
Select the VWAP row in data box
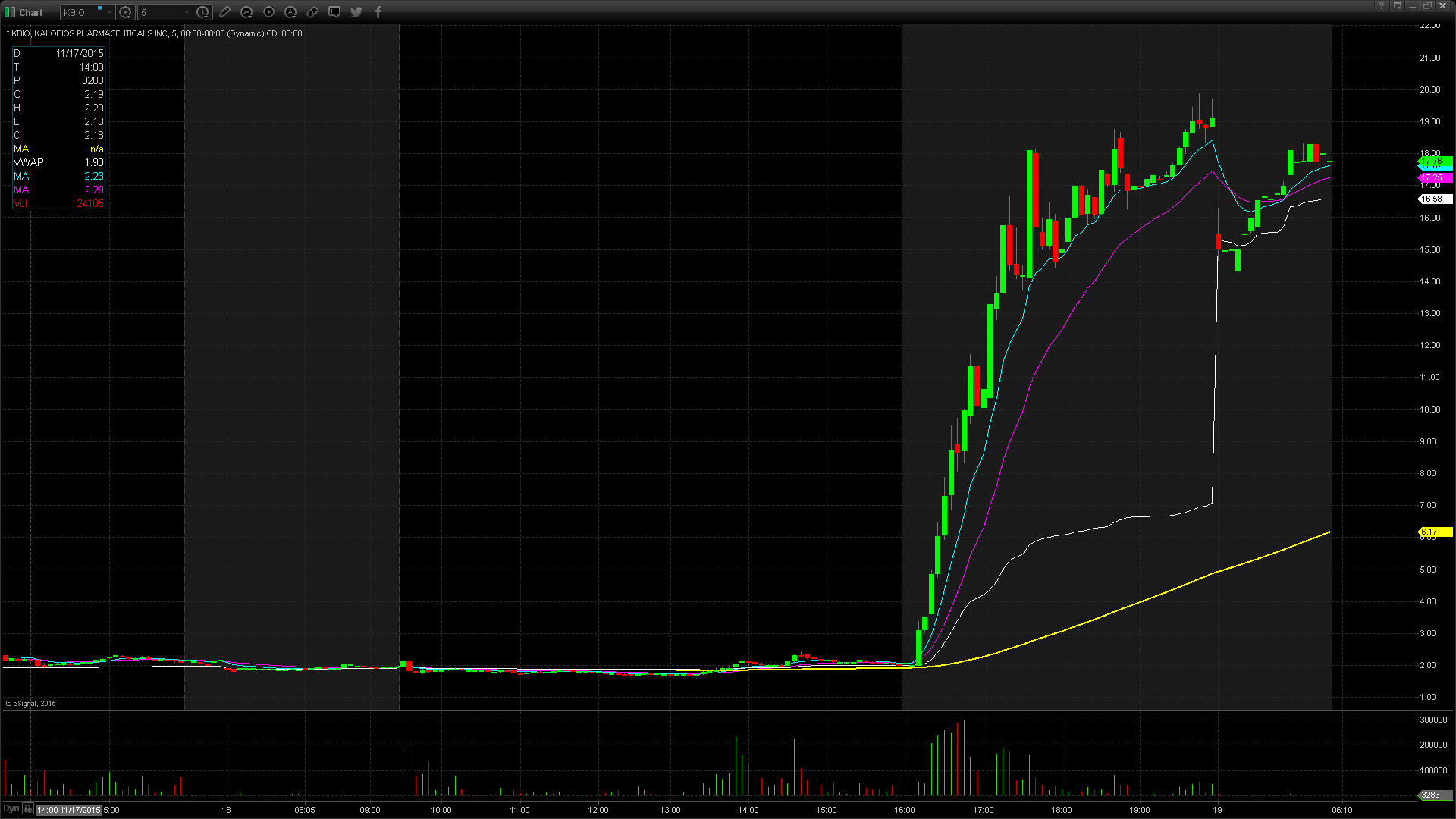coord(58,162)
